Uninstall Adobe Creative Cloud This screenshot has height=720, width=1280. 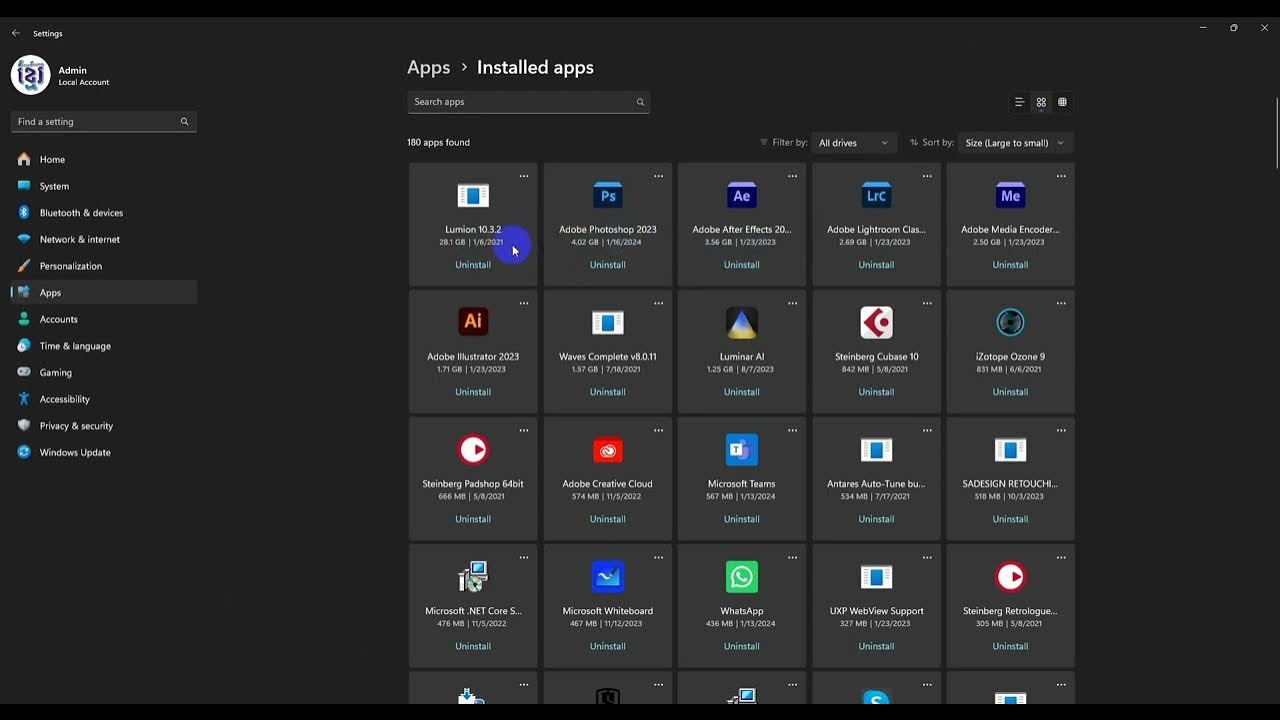(x=607, y=519)
